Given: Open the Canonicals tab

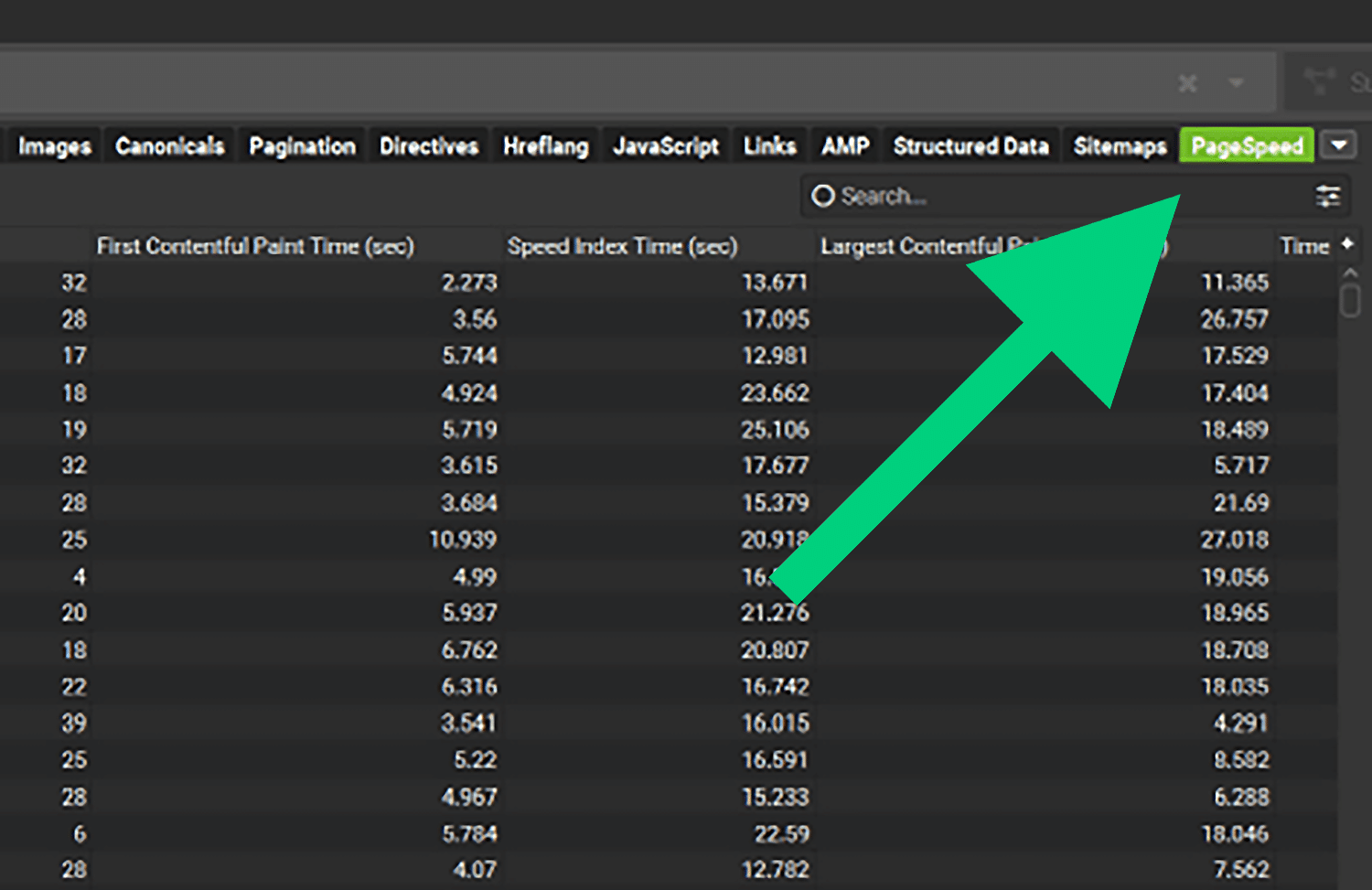Looking at the screenshot, I should tap(170, 146).
